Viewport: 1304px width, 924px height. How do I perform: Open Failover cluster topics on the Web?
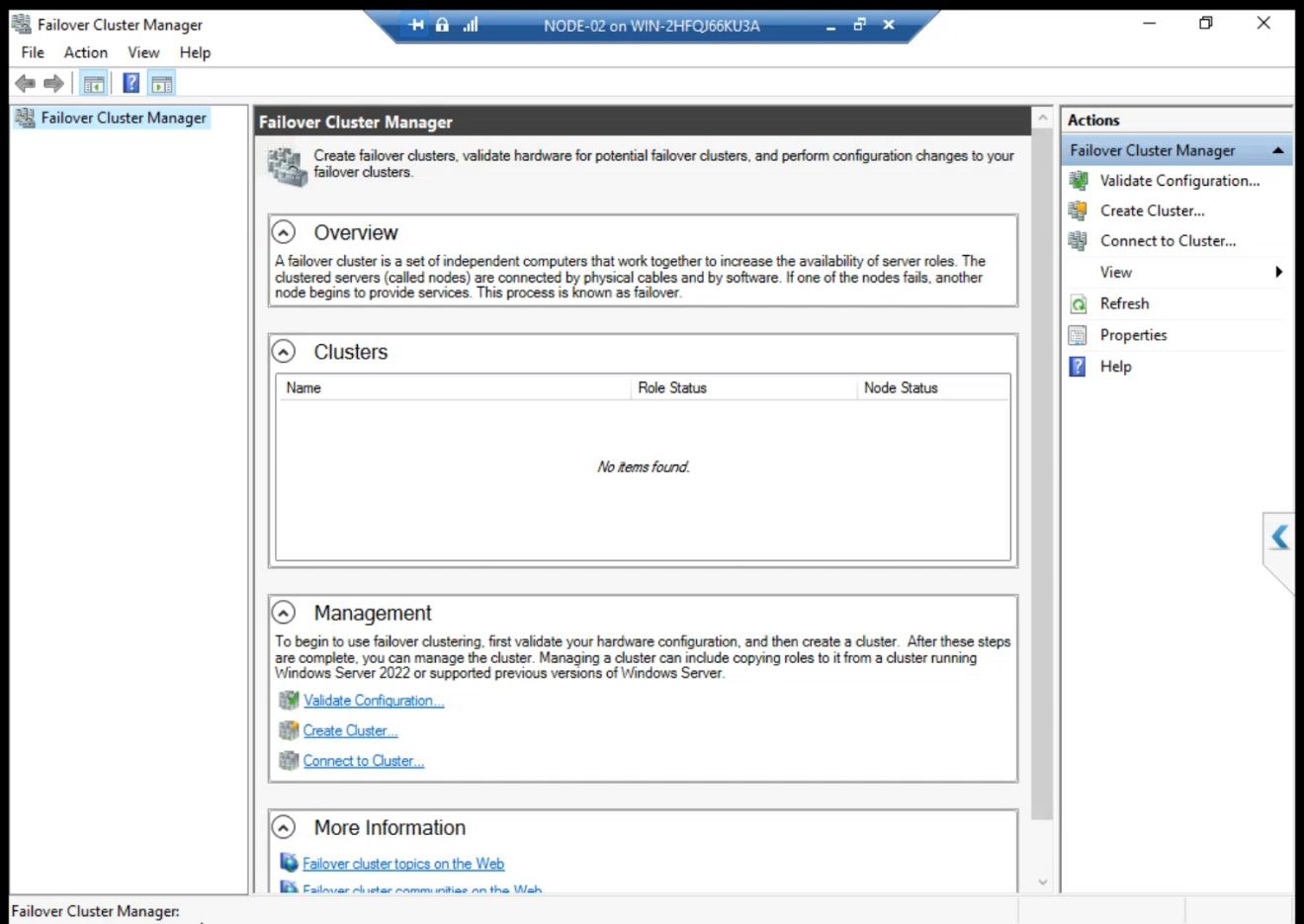(x=403, y=864)
